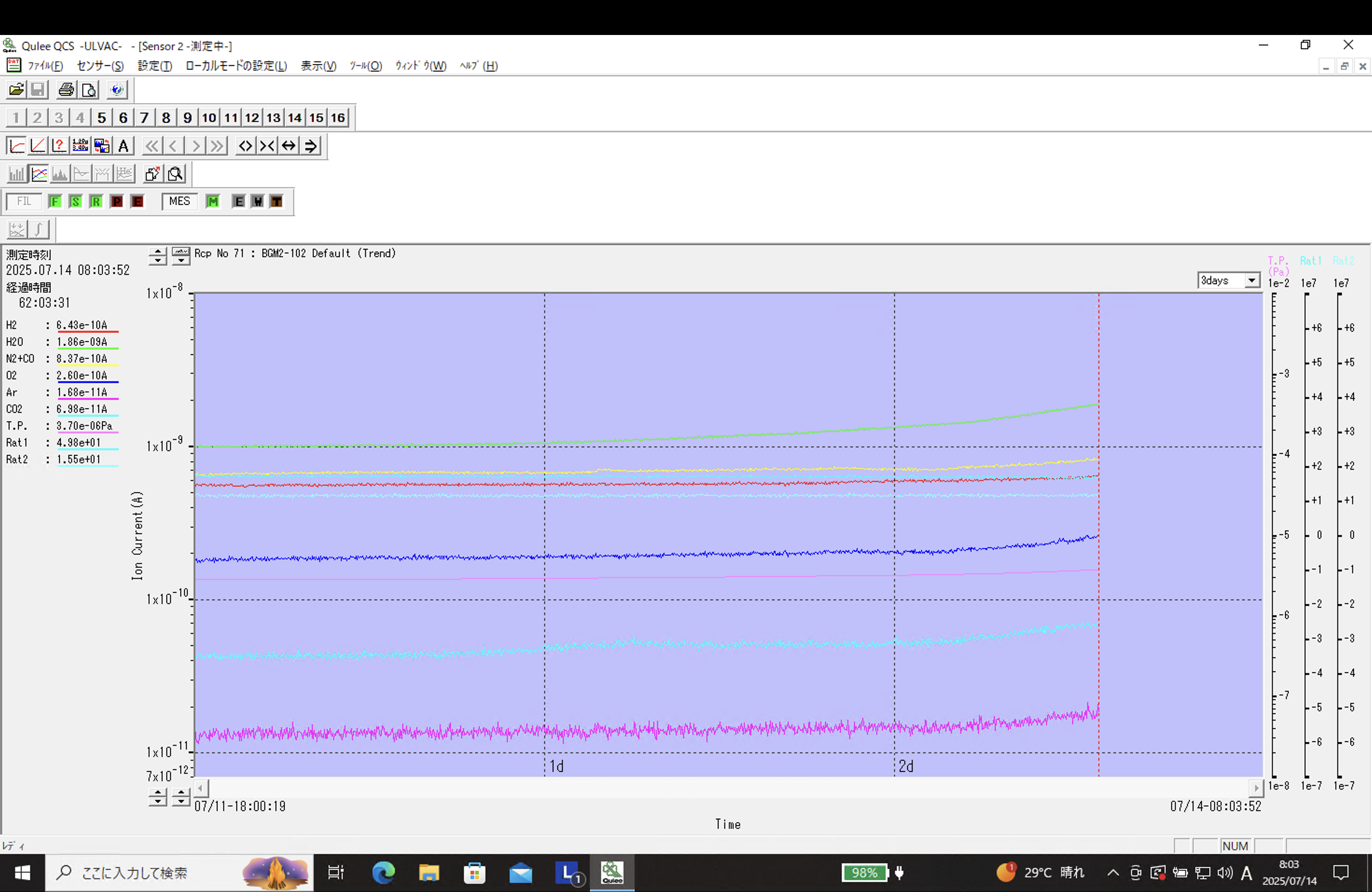Click the copy-export icon with red arrow

tap(153, 174)
